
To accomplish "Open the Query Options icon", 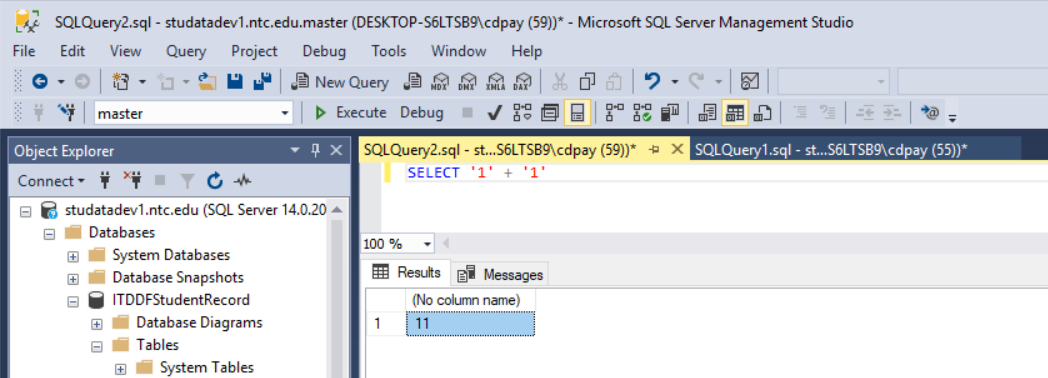I will [550, 113].
